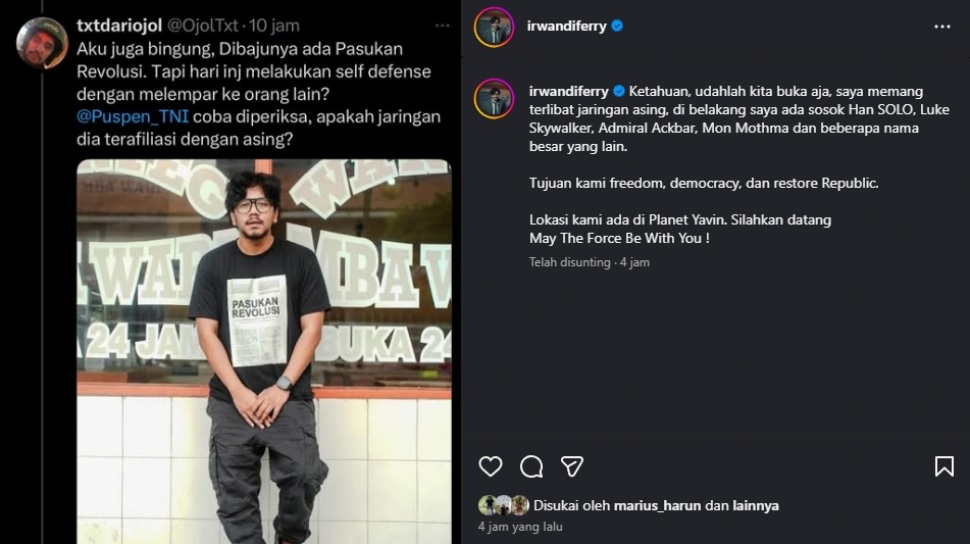Open the @Puspen_TNI mention link
Viewport: 970px width, 544px height.
click(x=132, y=116)
